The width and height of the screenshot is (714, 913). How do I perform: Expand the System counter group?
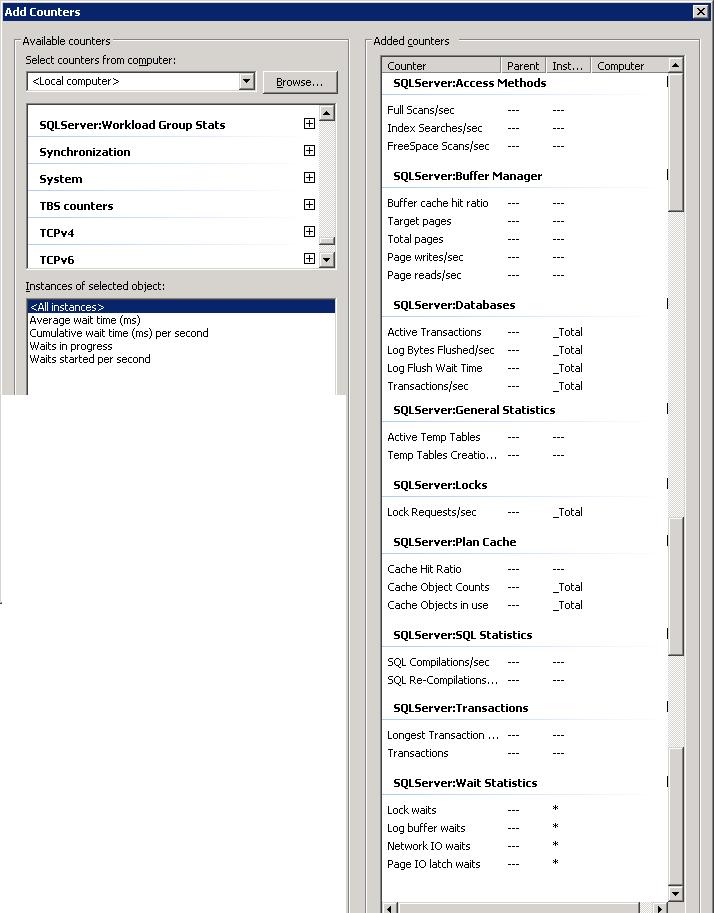(309, 178)
